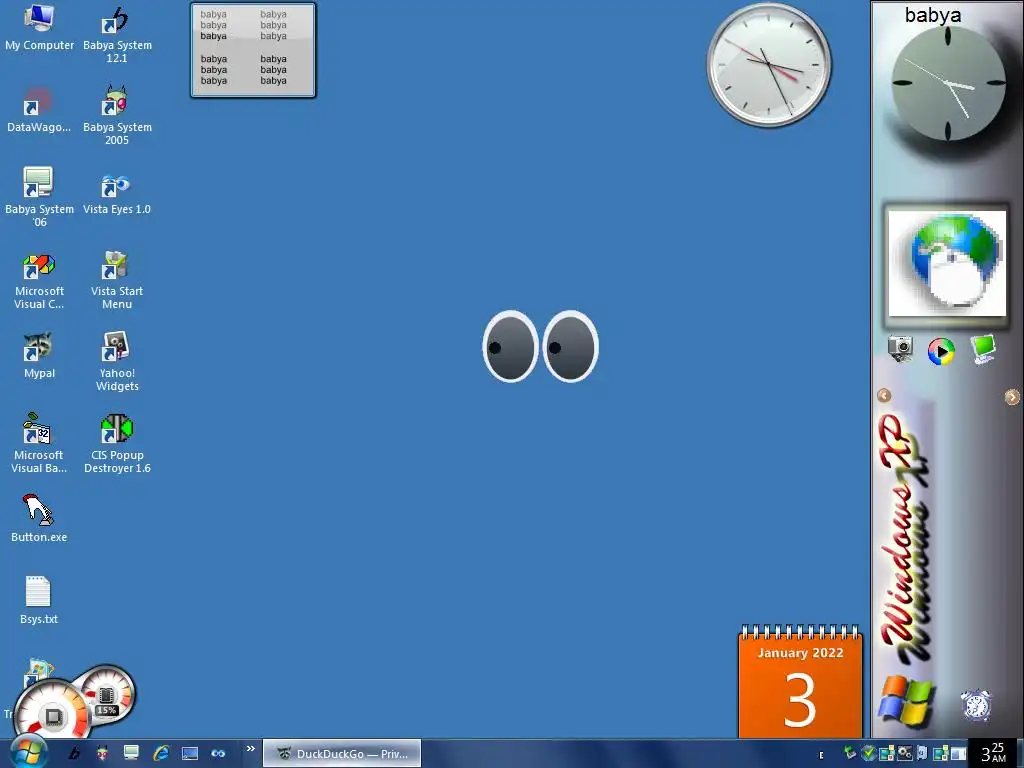Image resolution: width=1024 pixels, height=768 pixels.
Task: Click the blue screen quick launch icon
Action: (x=189, y=754)
